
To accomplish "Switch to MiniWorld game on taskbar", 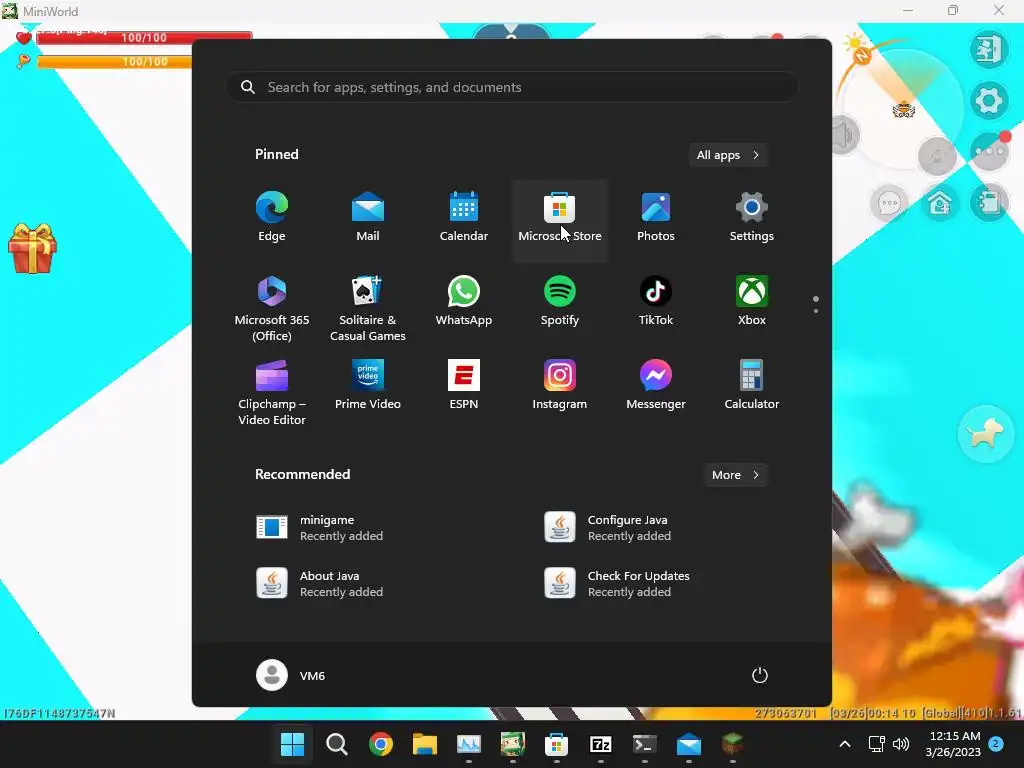I will [x=513, y=744].
